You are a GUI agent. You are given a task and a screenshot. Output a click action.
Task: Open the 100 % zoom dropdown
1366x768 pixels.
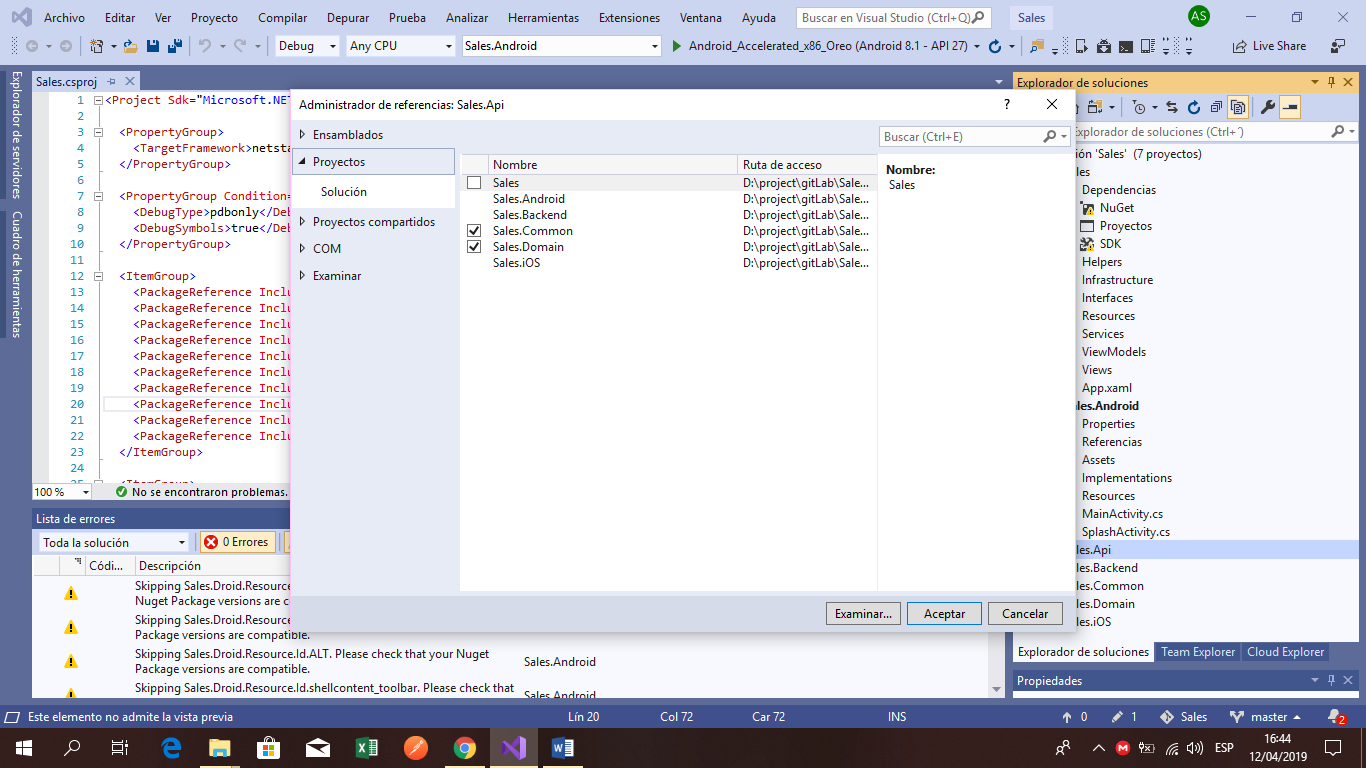[62, 492]
